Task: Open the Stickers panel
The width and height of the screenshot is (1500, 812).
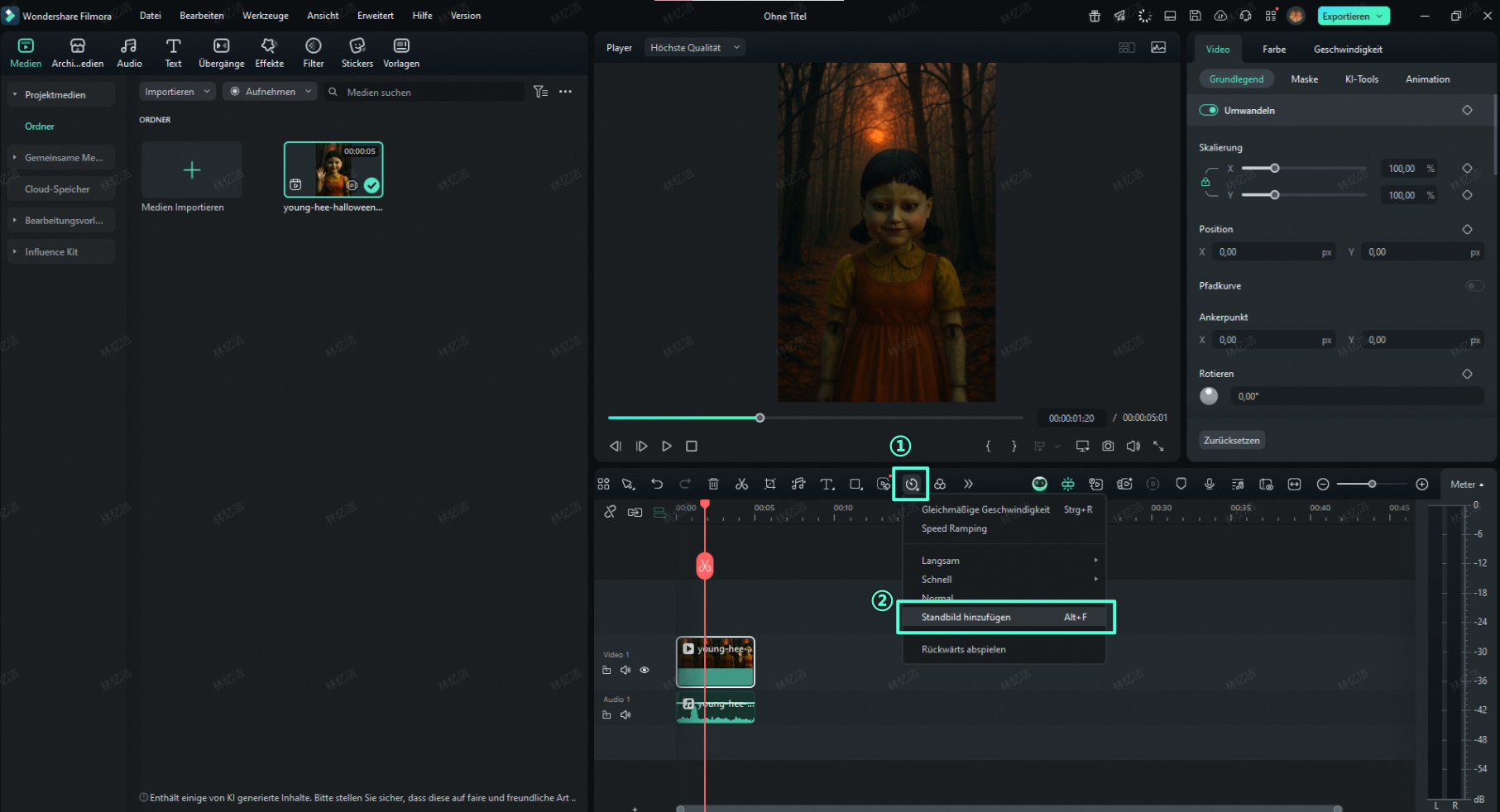Action: pos(357,52)
